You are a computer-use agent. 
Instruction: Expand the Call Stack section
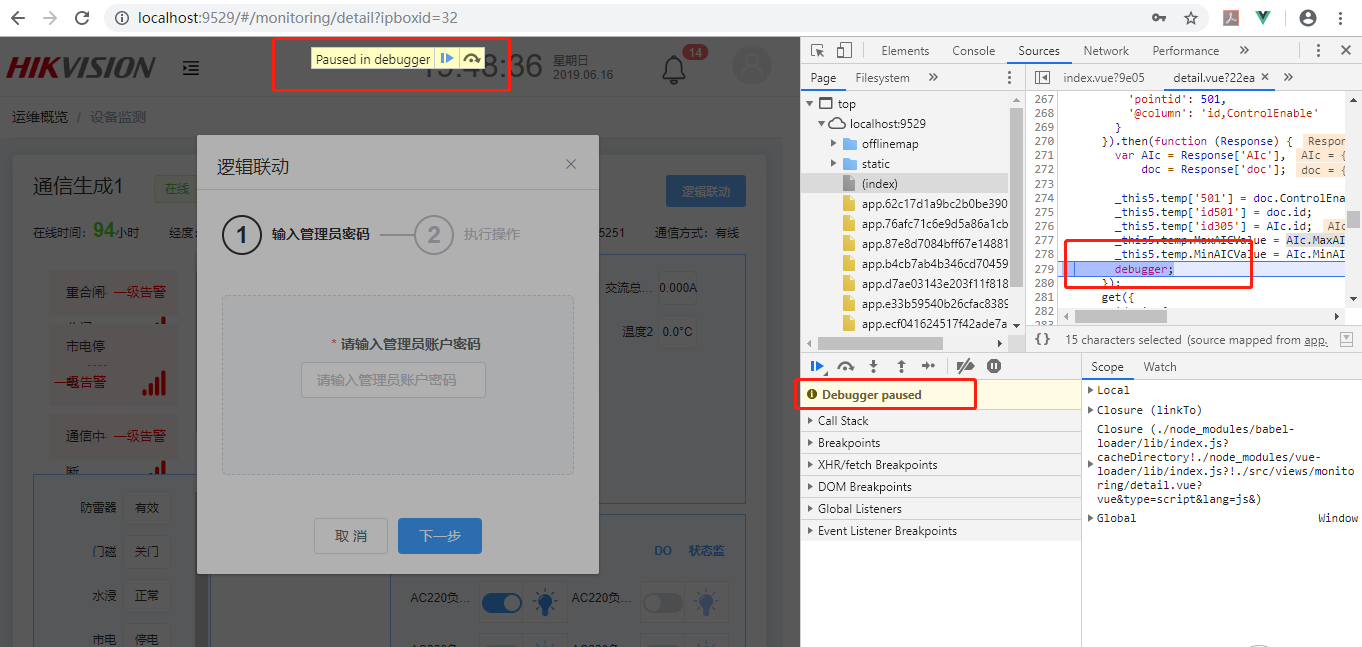pyautogui.click(x=842, y=421)
